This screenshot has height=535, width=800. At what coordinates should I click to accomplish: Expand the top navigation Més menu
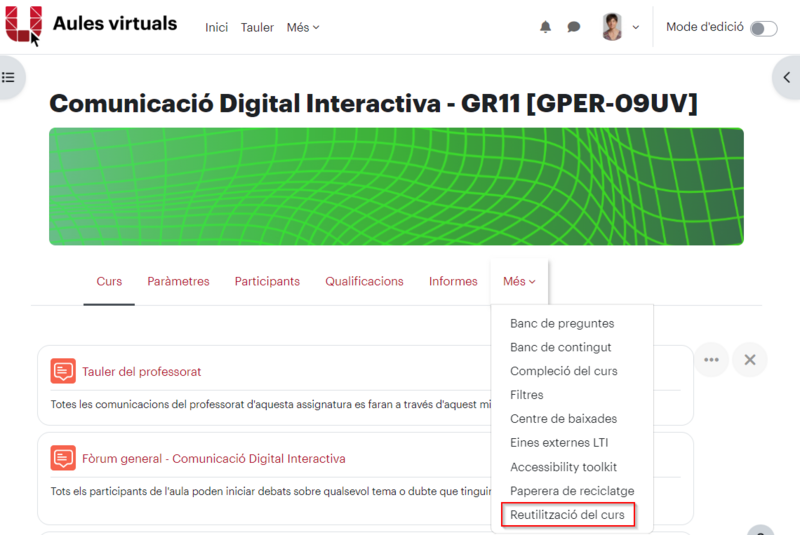(303, 28)
